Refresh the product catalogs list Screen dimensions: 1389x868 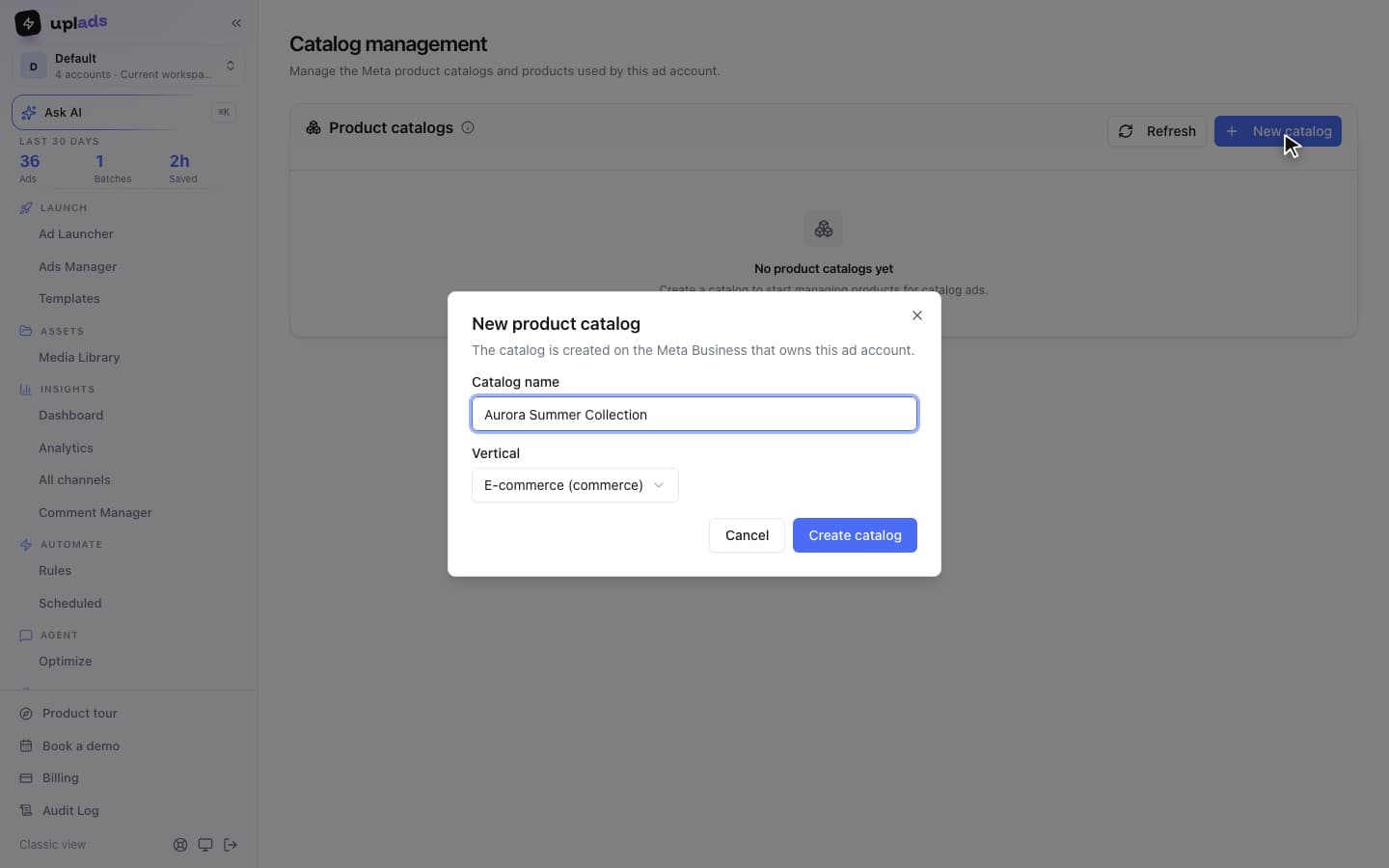[x=1157, y=131]
